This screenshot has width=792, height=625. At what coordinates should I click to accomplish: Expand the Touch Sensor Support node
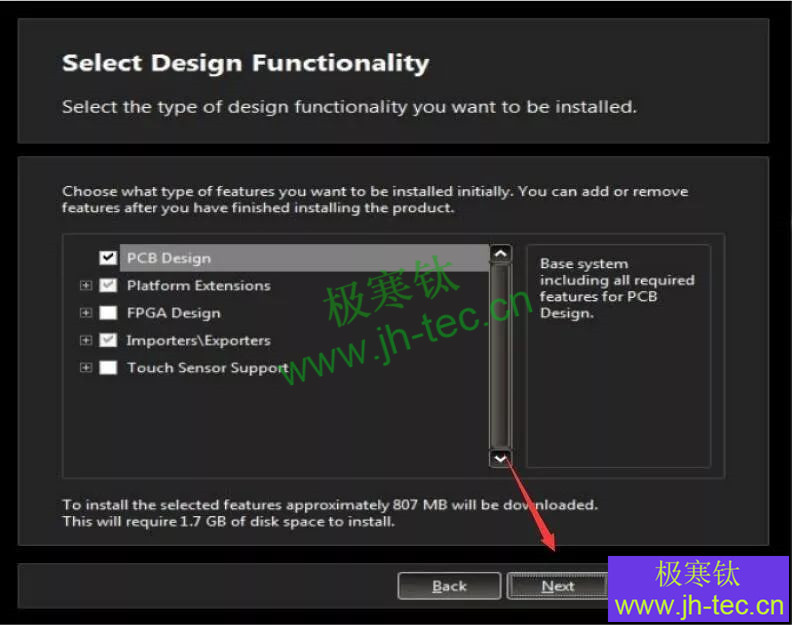86,367
